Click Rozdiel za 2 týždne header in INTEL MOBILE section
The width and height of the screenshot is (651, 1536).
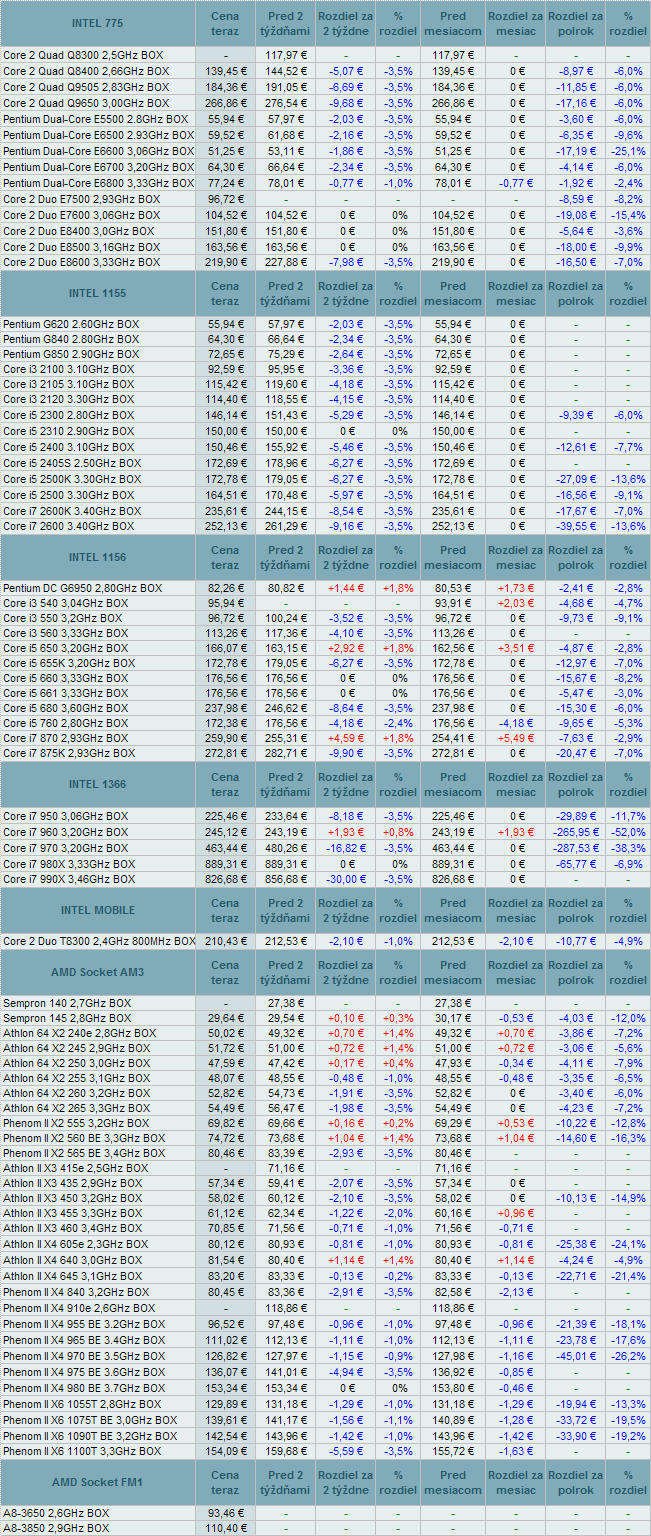347,910
